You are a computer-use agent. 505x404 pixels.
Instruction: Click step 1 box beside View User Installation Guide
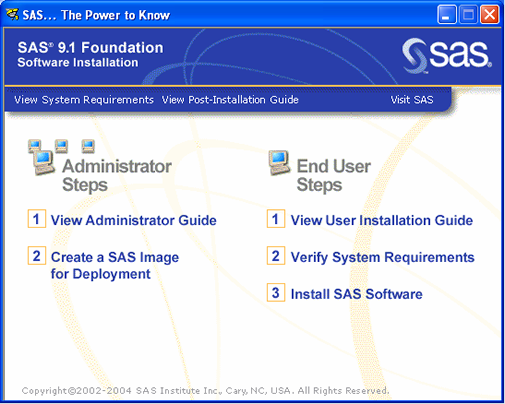(276, 219)
